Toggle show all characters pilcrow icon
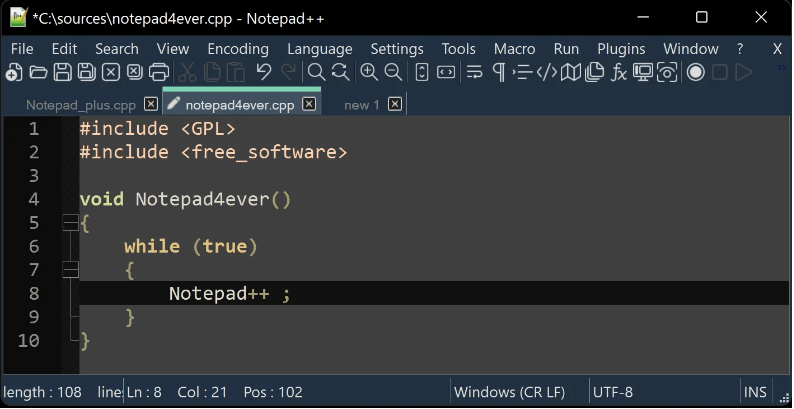Screen dimensions: 794x409 pos(499,72)
